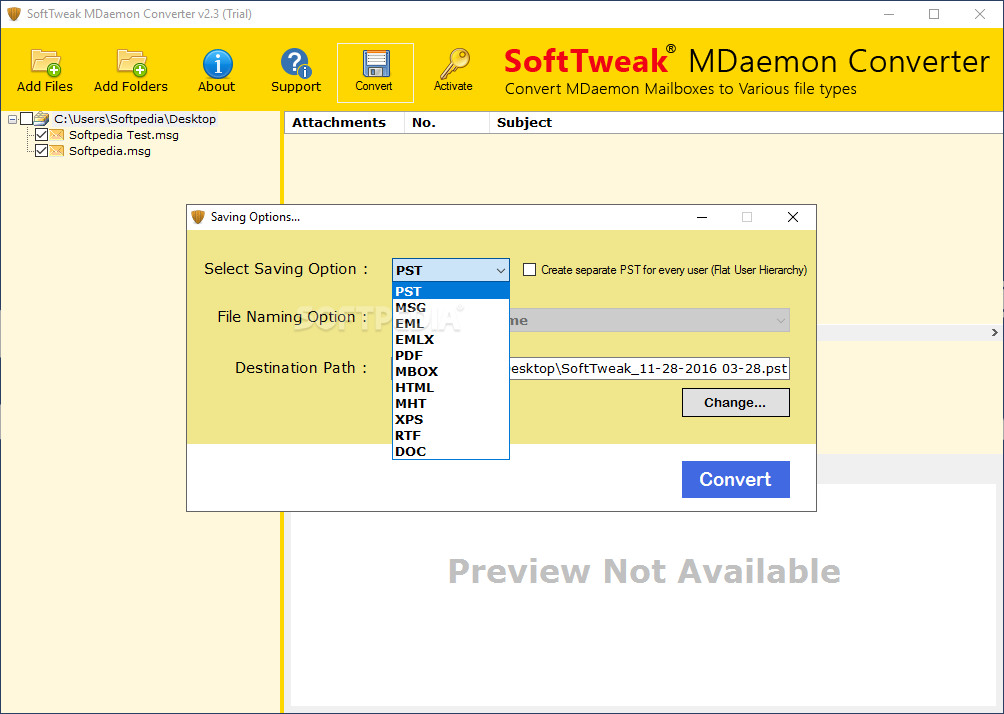Select MBOX from the saving option list

451,371
